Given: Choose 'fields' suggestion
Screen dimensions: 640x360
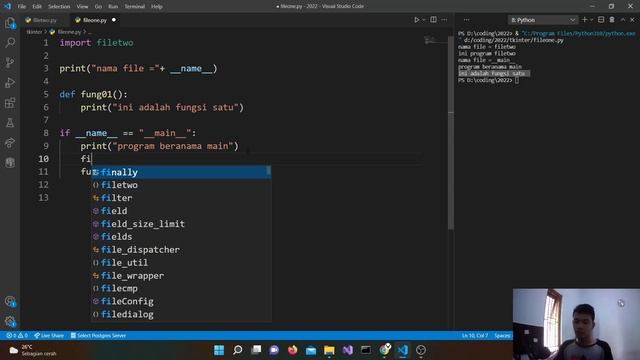Looking at the screenshot, I should (x=181, y=237).
